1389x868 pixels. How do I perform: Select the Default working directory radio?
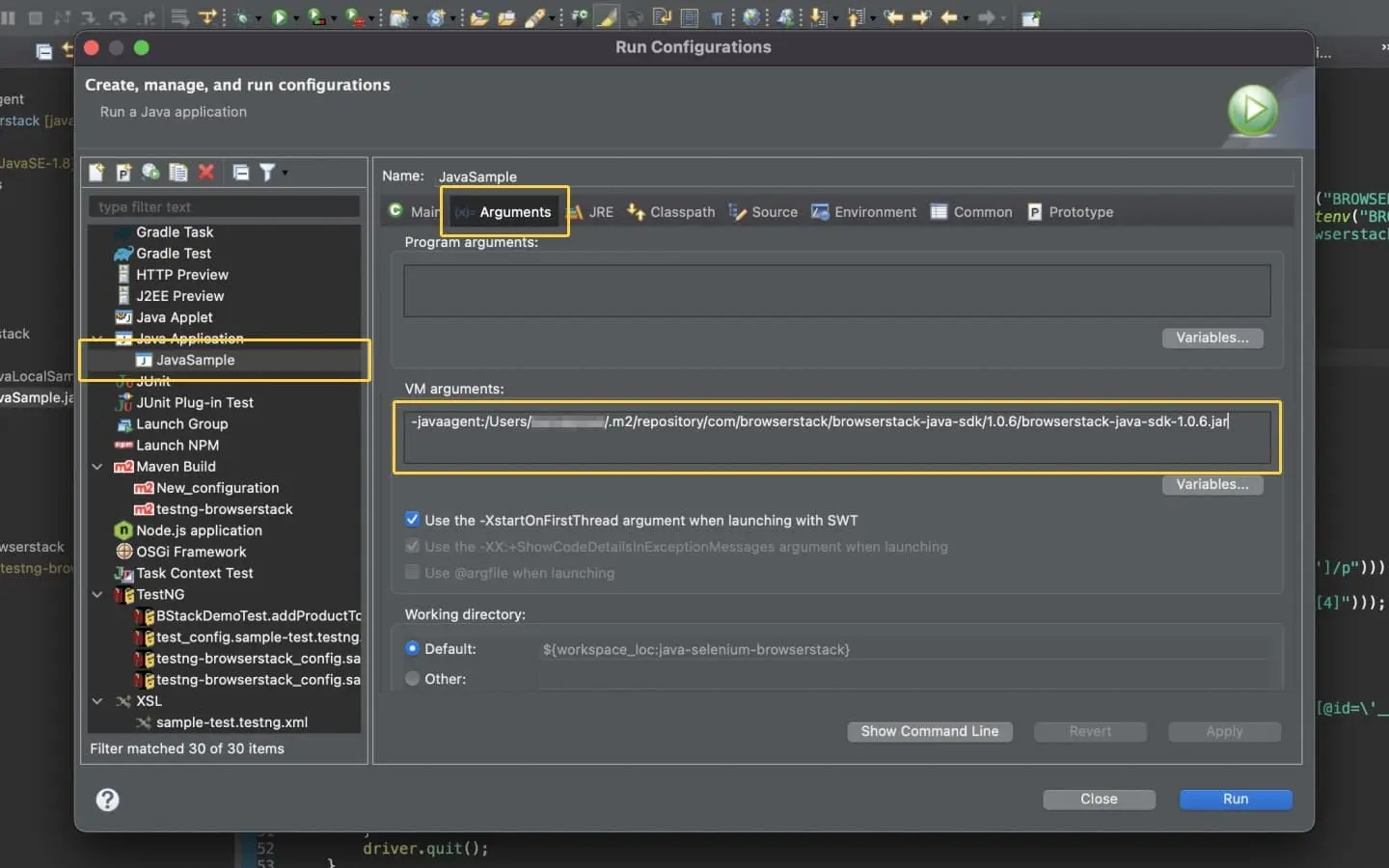click(x=413, y=649)
